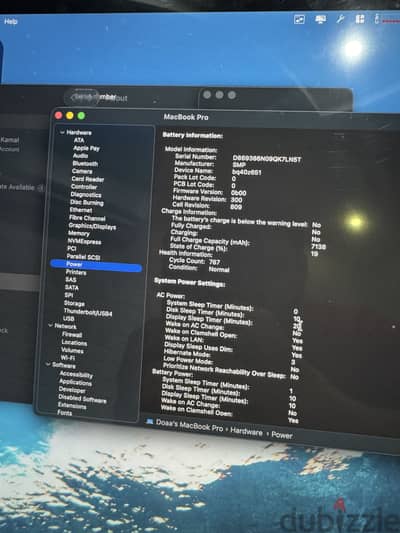Image resolution: width=400 pixels, height=533 pixels.
Task: Select Memory in the sidebar
Action: click(x=79, y=234)
